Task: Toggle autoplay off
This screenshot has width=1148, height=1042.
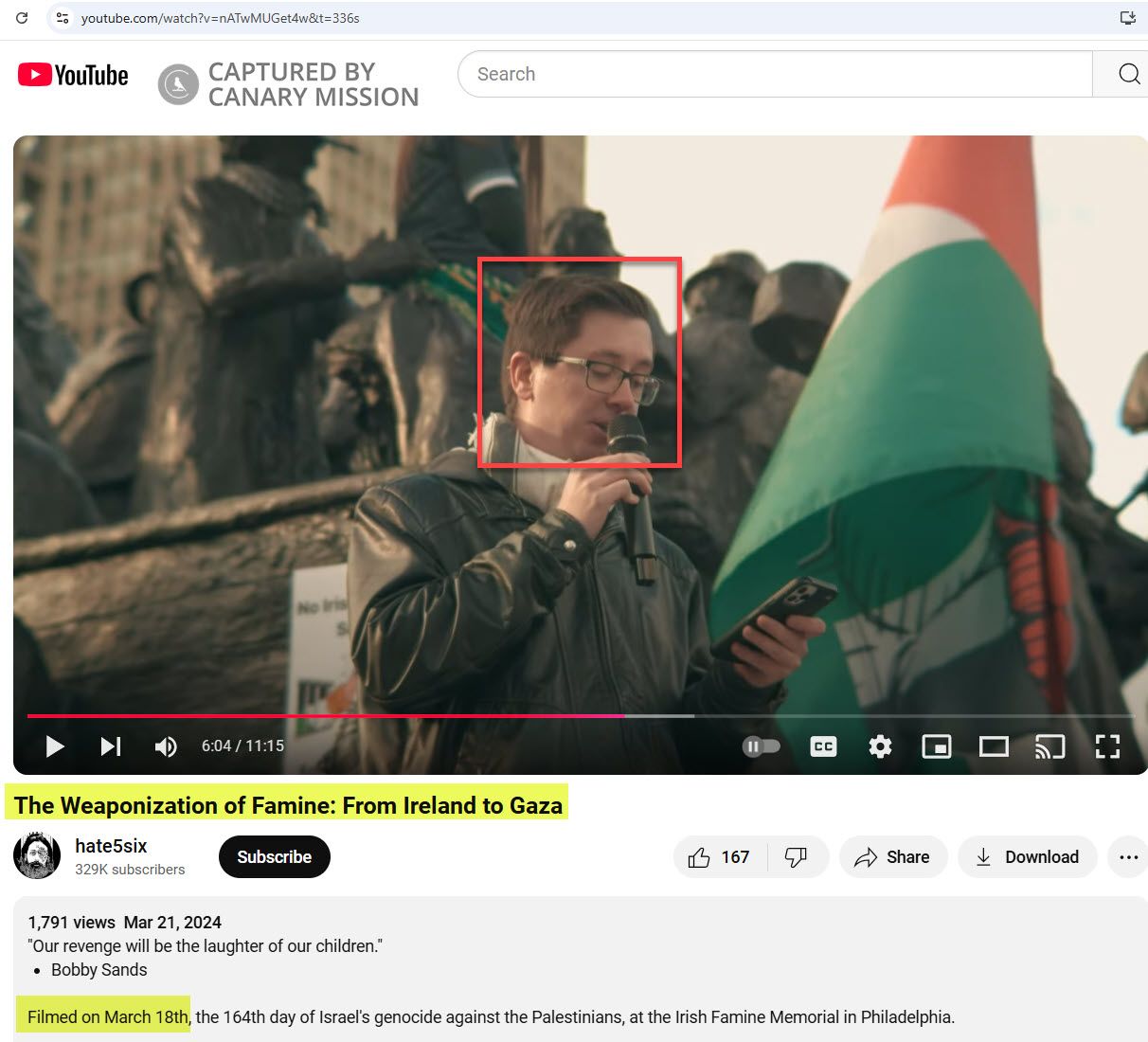Action: click(x=762, y=746)
